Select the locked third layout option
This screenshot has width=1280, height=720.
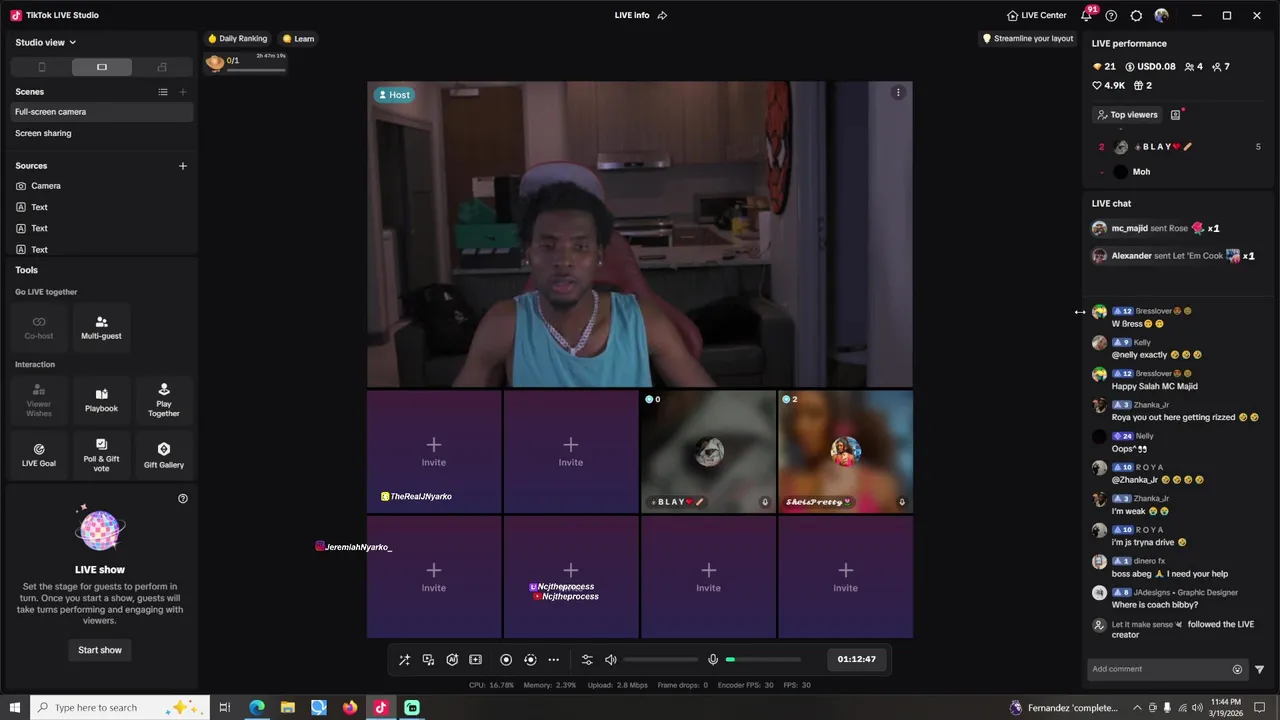[162, 67]
